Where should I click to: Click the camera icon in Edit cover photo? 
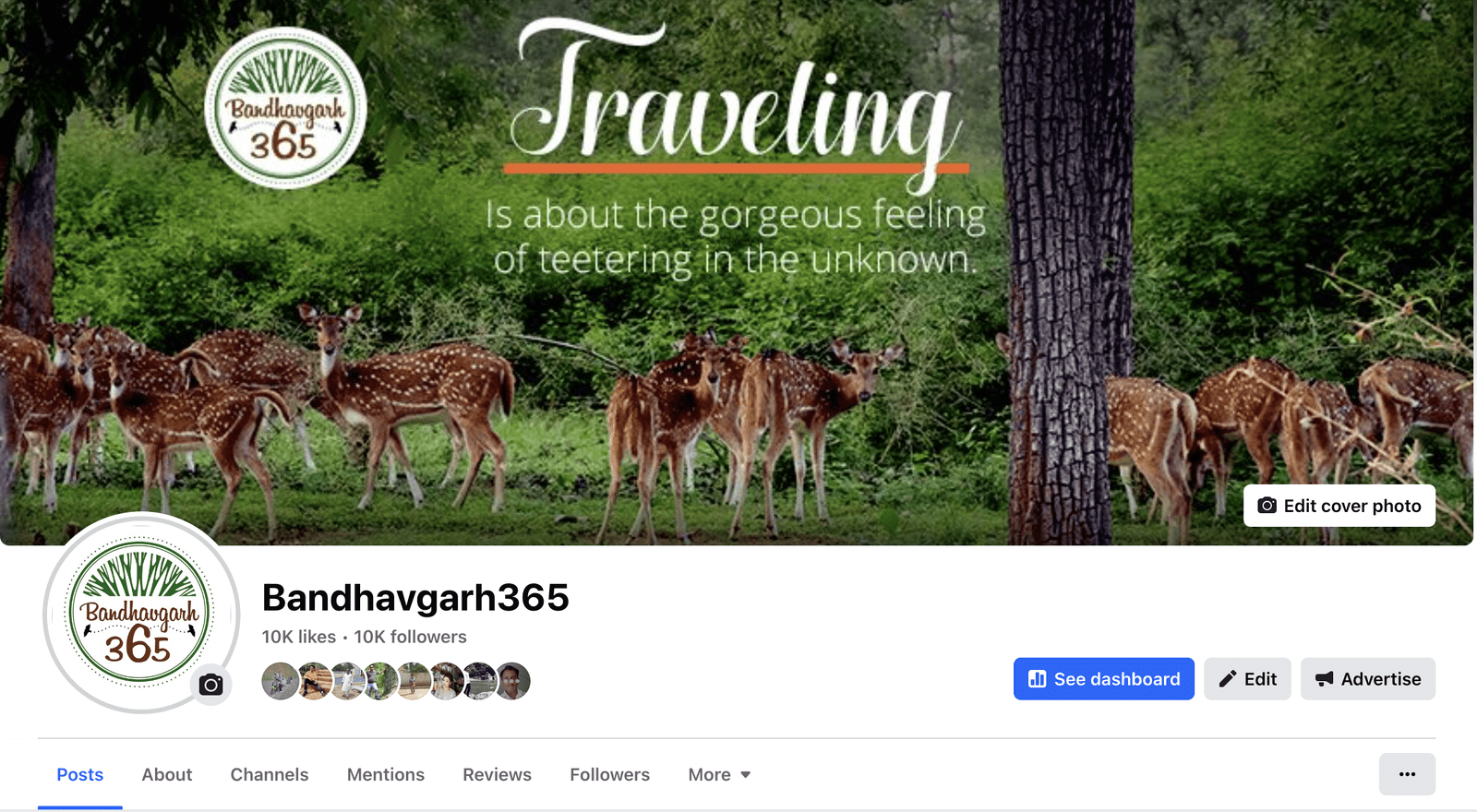1267,506
